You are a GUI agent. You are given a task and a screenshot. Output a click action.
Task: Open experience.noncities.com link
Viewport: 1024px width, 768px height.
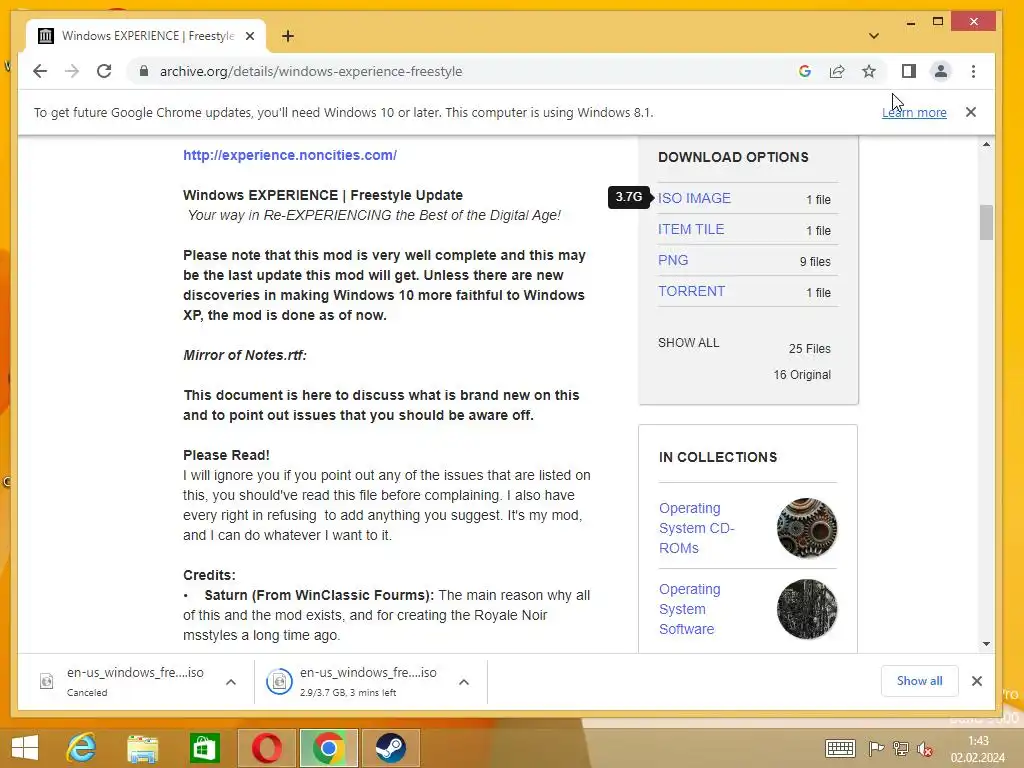(290, 155)
